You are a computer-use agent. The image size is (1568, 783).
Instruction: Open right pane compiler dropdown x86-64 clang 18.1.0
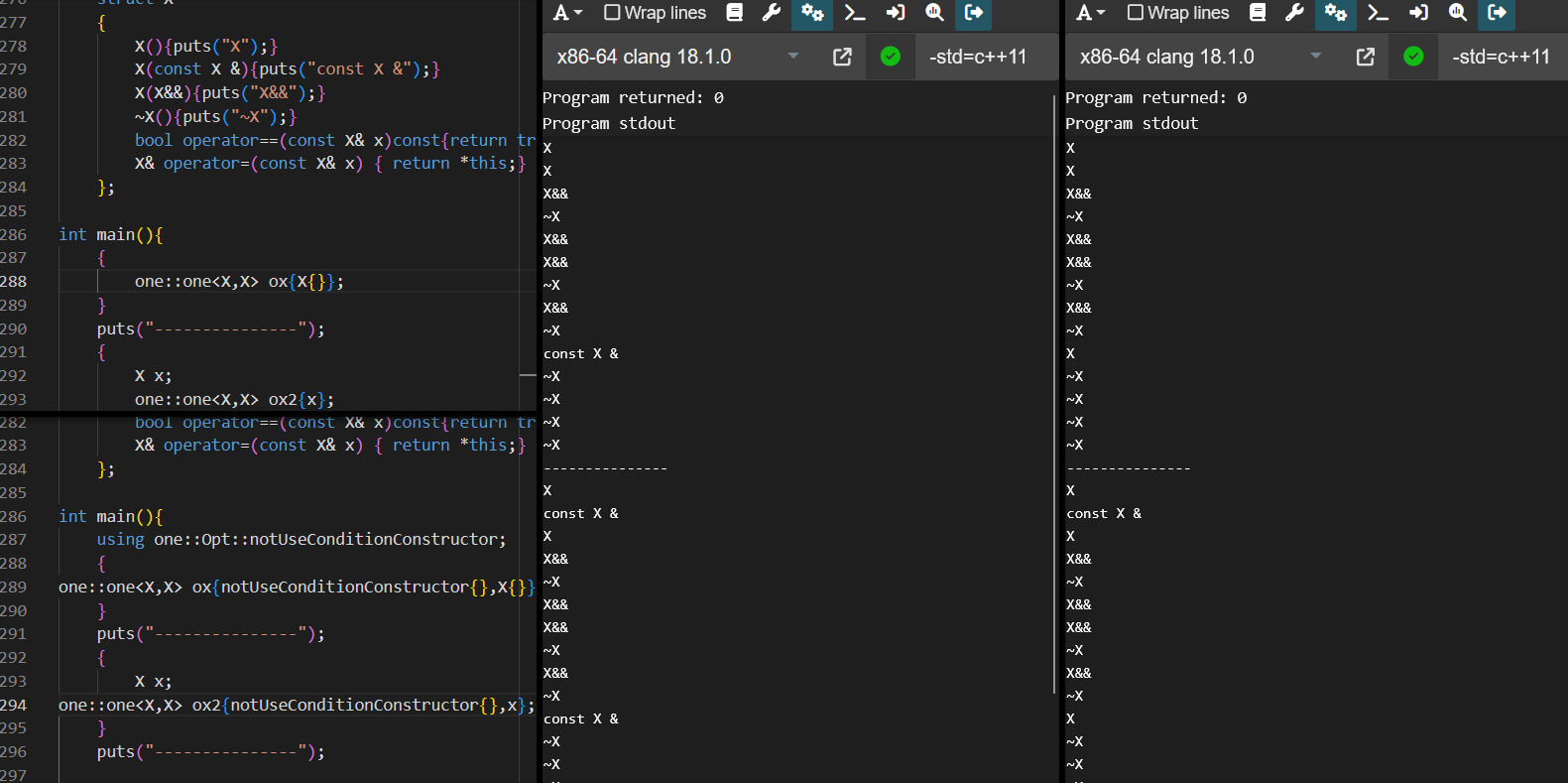(1201, 57)
